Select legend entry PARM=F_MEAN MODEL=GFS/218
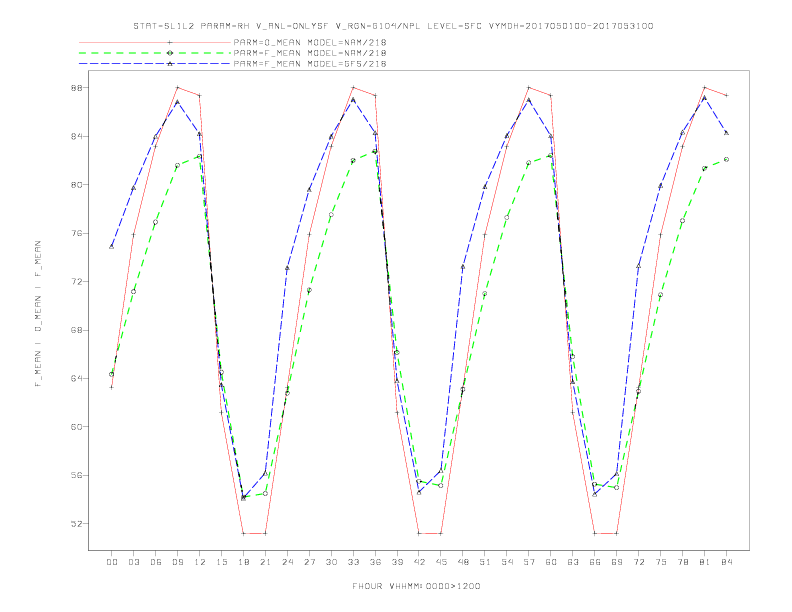 pos(310,64)
